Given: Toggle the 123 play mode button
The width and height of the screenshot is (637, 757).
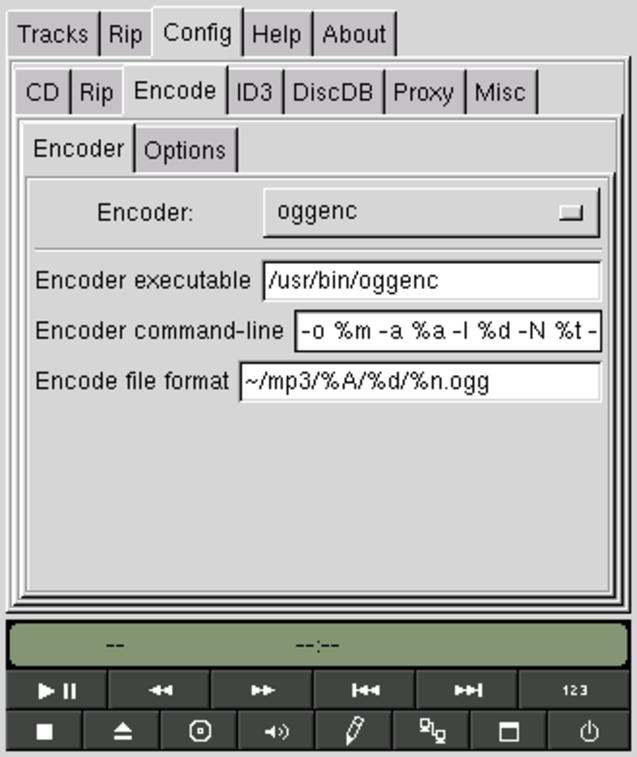Looking at the screenshot, I should [574, 690].
